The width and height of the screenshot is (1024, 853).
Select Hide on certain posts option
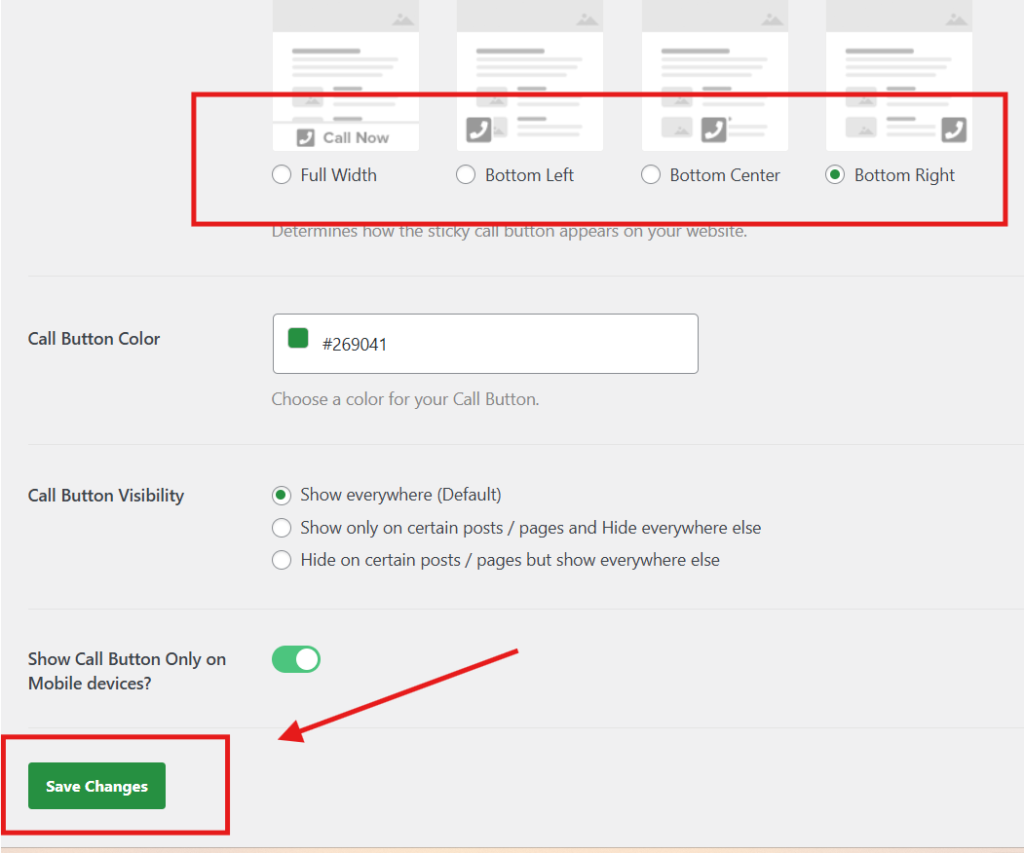point(282,560)
